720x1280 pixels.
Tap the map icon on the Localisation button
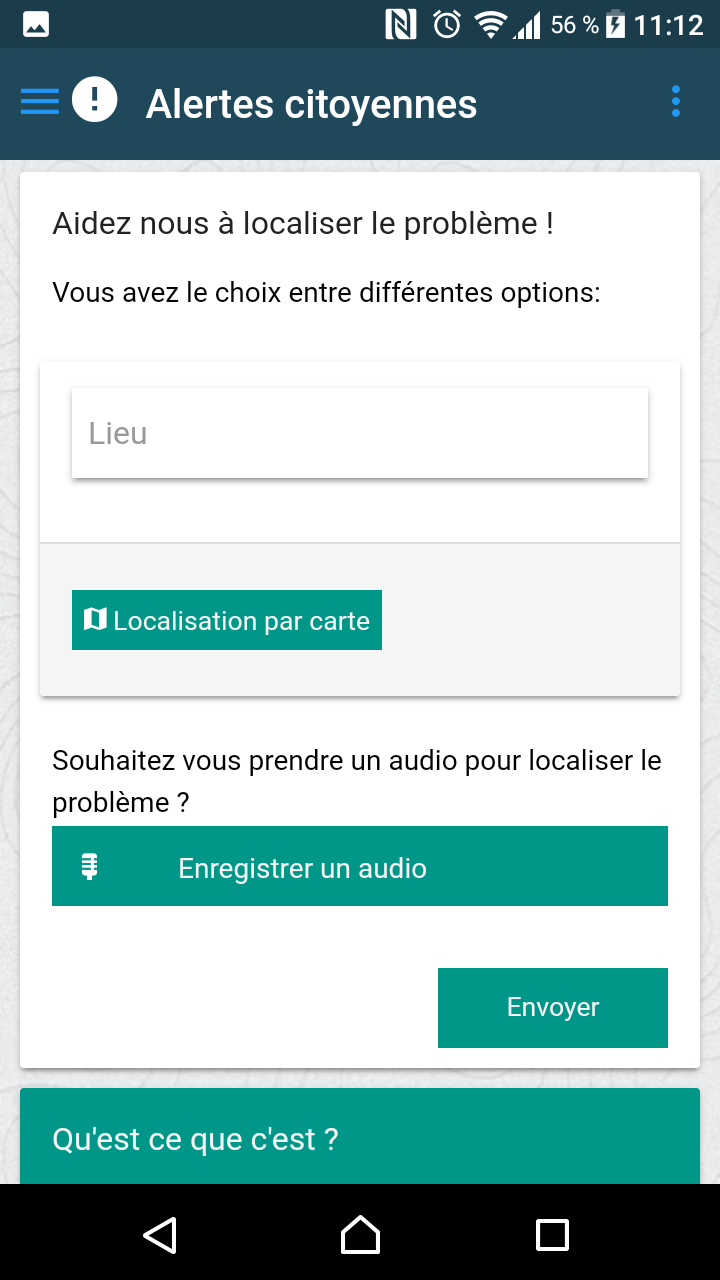(x=95, y=620)
